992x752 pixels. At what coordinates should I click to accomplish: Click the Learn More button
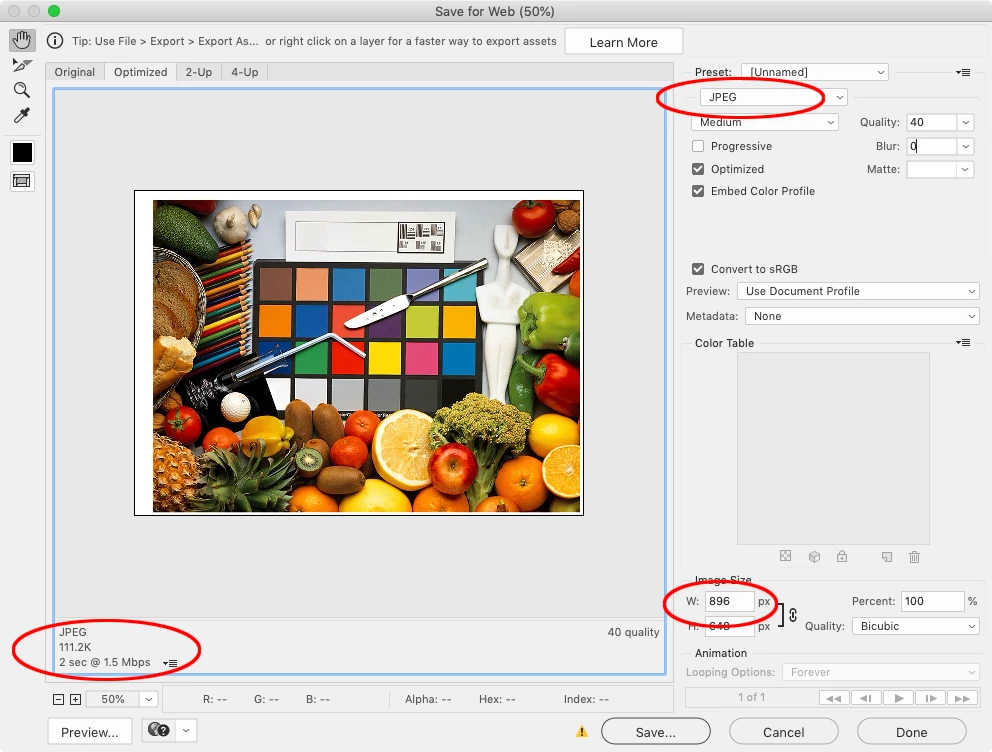coord(624,42)
